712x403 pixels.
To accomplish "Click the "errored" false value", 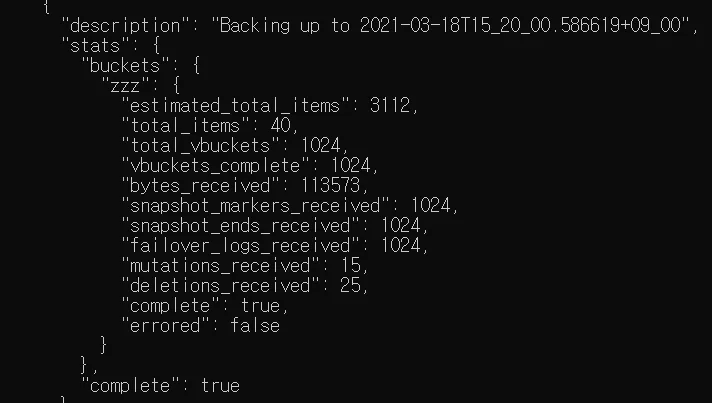I will (x=255, y=325).
